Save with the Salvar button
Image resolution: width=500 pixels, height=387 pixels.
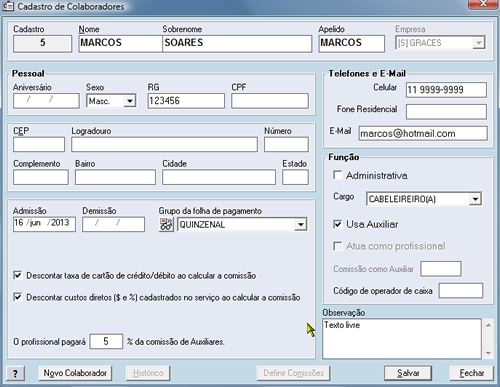click(408, 373)
